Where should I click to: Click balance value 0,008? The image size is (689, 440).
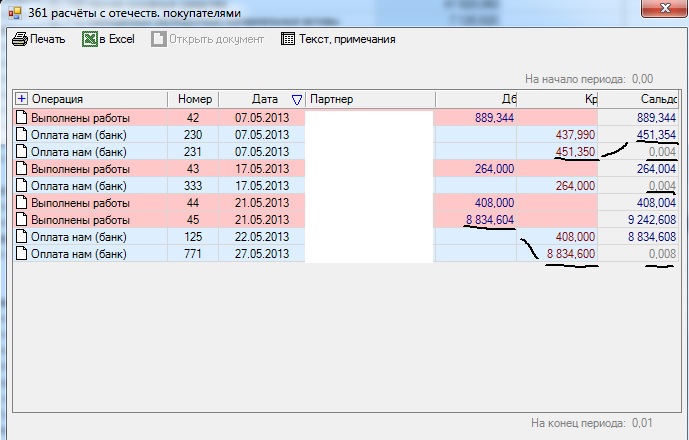662,254
